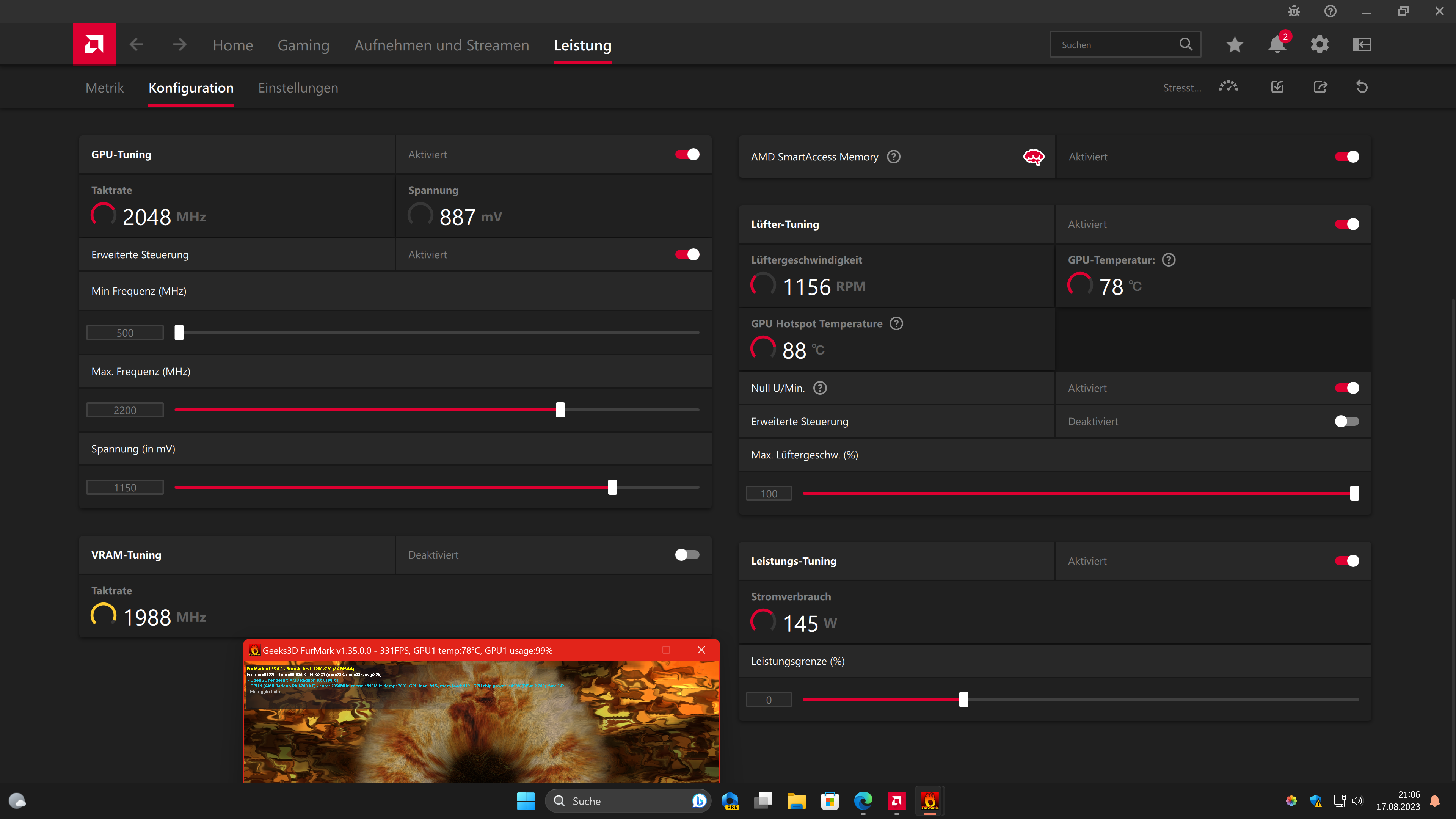Click the export profile share icon
Viewport: 1456px width, 819px height.
click(x=1320, y=87)
